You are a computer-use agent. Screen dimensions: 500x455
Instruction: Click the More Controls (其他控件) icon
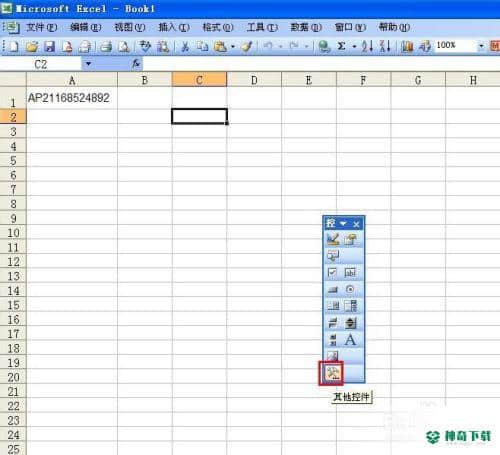(332, 373)
